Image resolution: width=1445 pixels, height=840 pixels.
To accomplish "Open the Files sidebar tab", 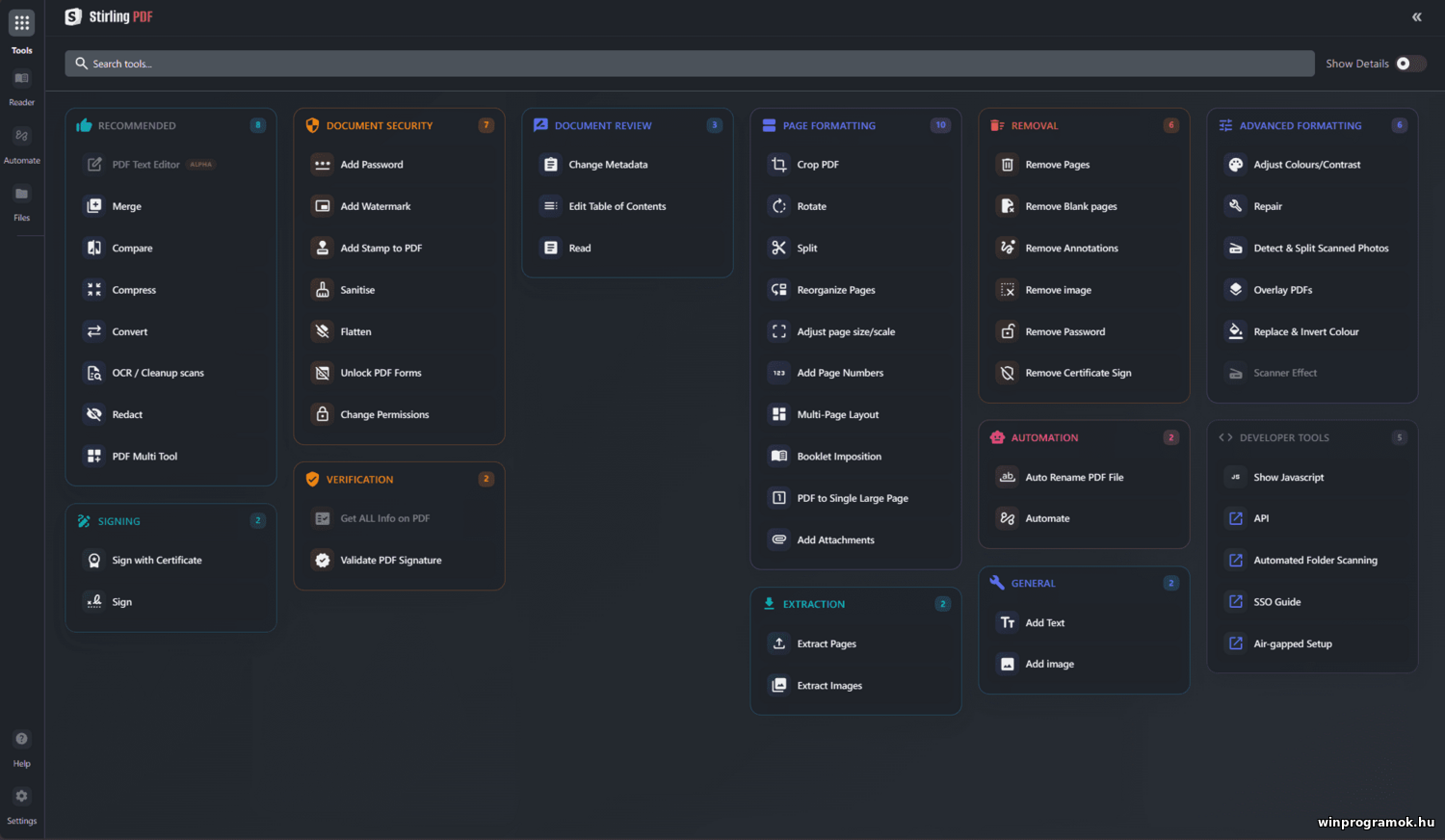I will tap(21, 202).
